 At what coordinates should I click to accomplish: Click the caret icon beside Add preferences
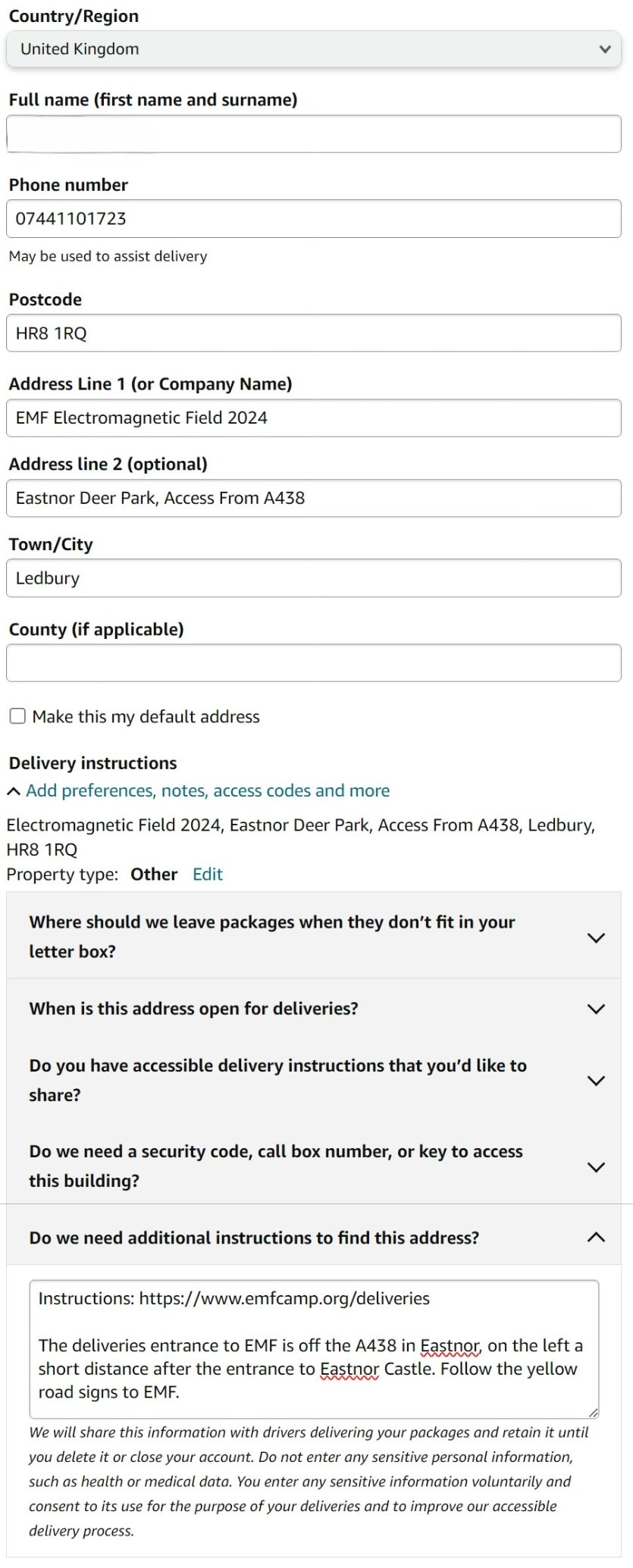[14, 791]
